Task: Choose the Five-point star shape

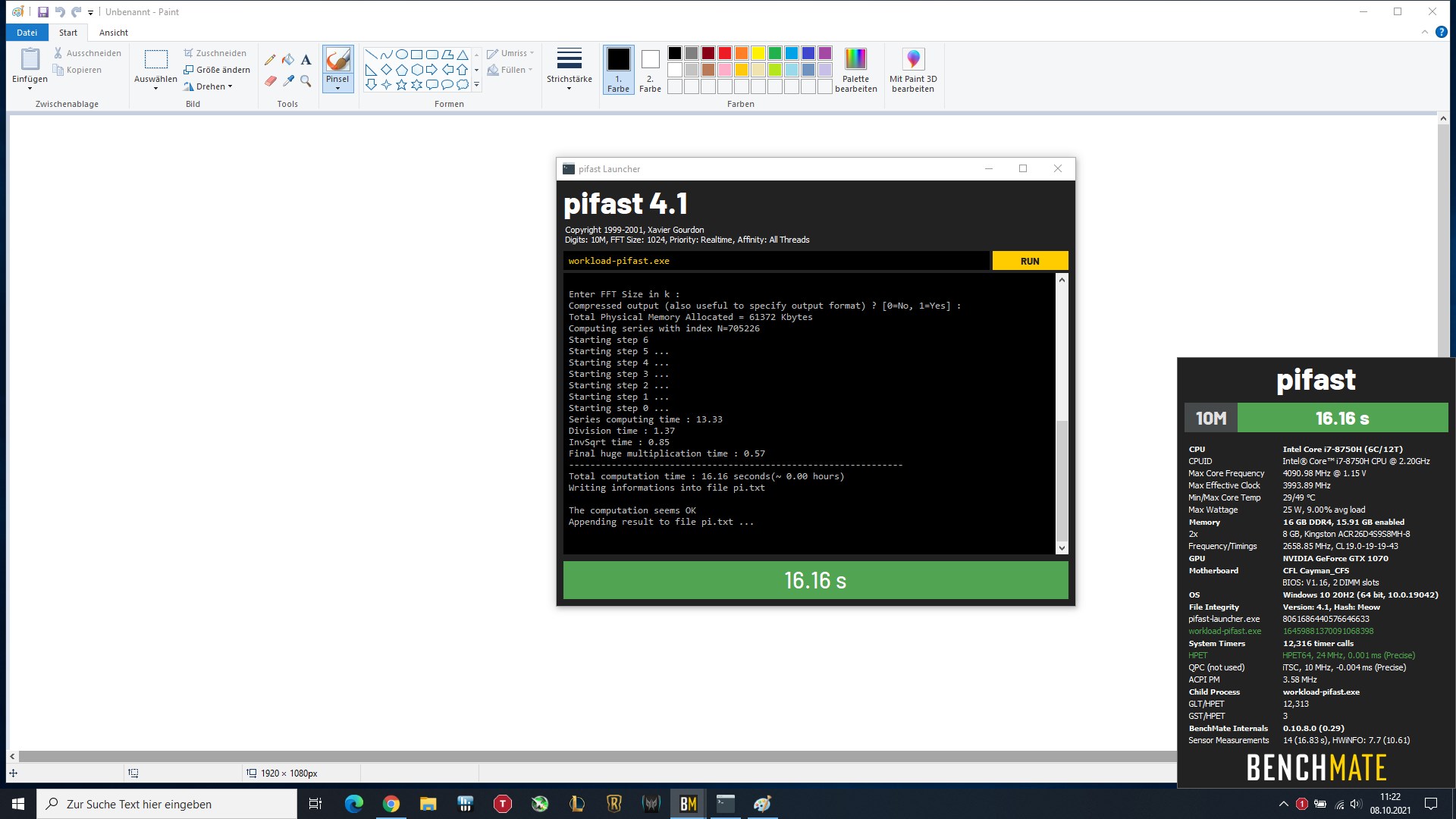Action: pyautogui.click(x=401, y=85)
